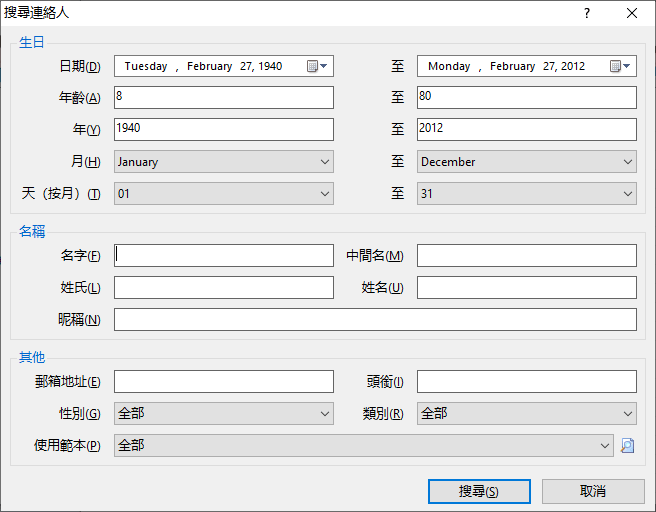Select the 暱稱 nickname input field
Viewport: 656px width, 512px height.
click(375, 320)
